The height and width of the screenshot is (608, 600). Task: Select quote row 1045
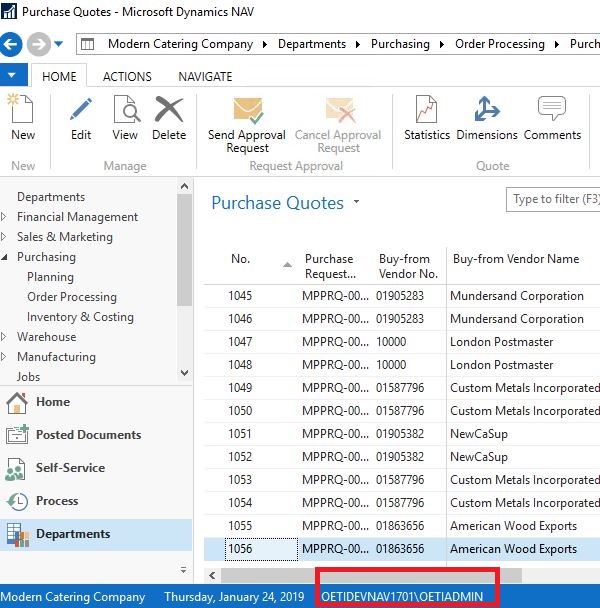[x=402, y=296]
